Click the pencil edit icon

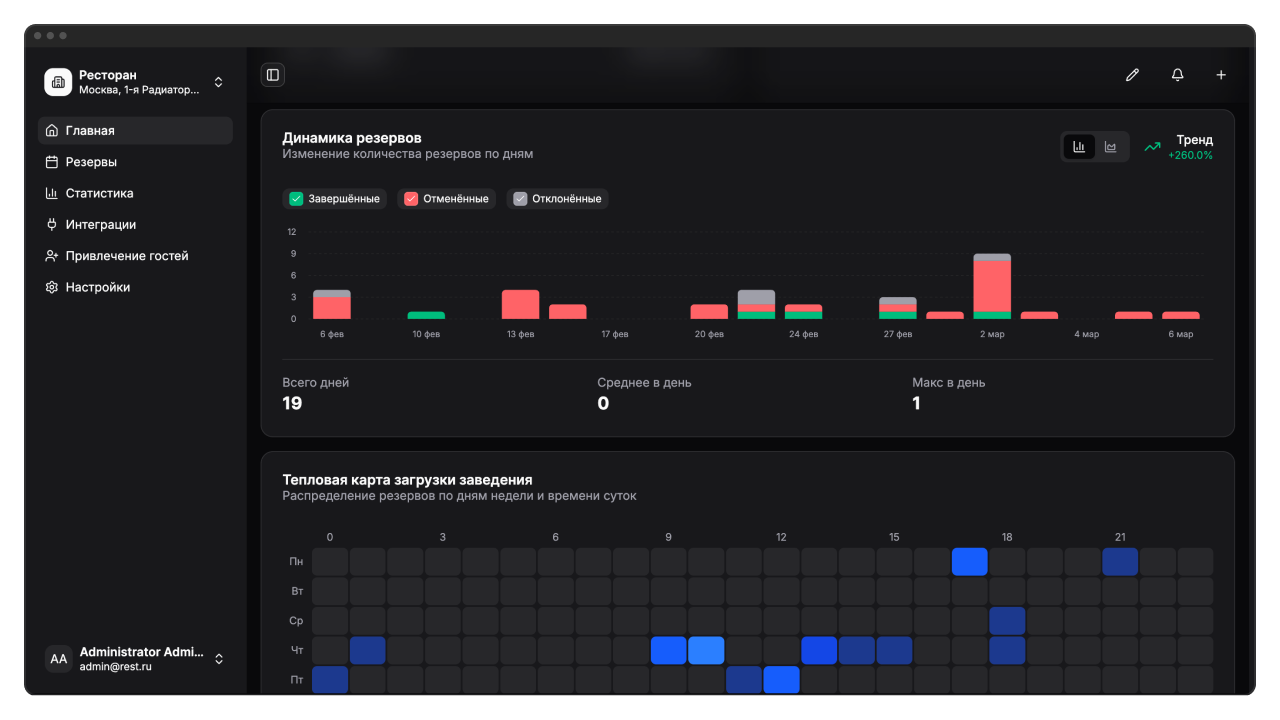(x=1132, y=75)
